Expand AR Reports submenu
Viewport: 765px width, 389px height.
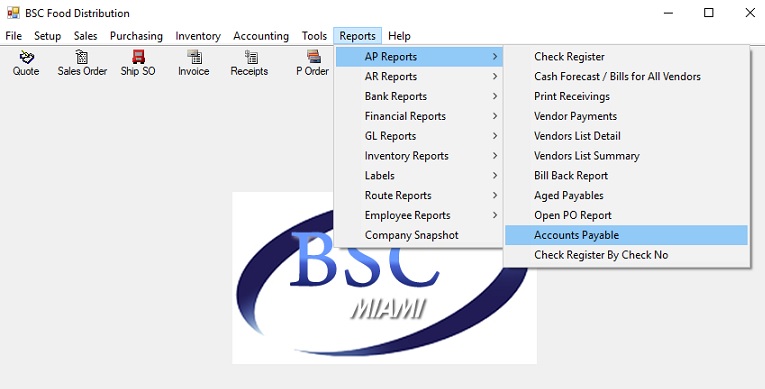(419, 77)
